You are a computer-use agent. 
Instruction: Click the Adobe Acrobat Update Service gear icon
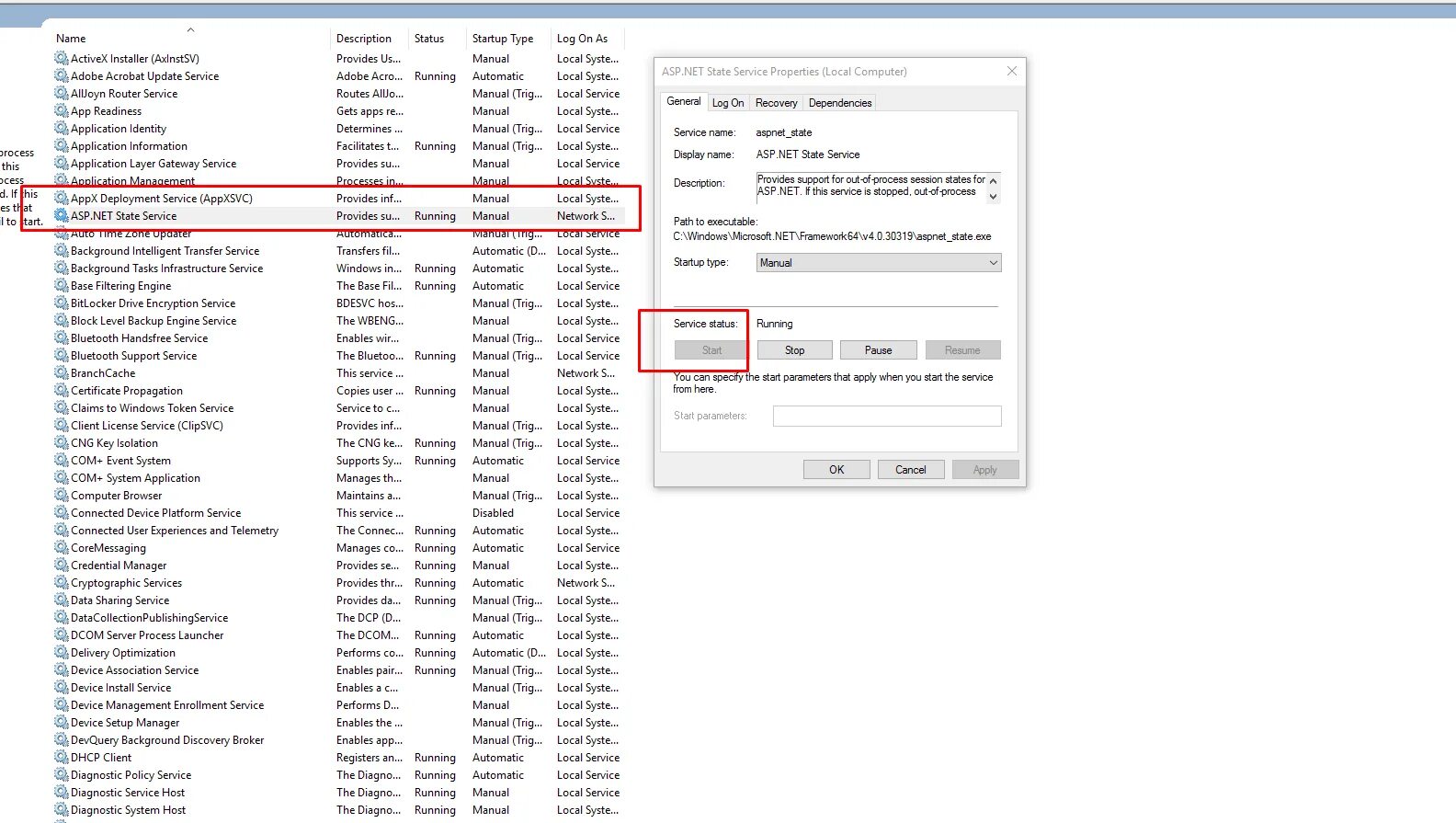pos(62,75)
